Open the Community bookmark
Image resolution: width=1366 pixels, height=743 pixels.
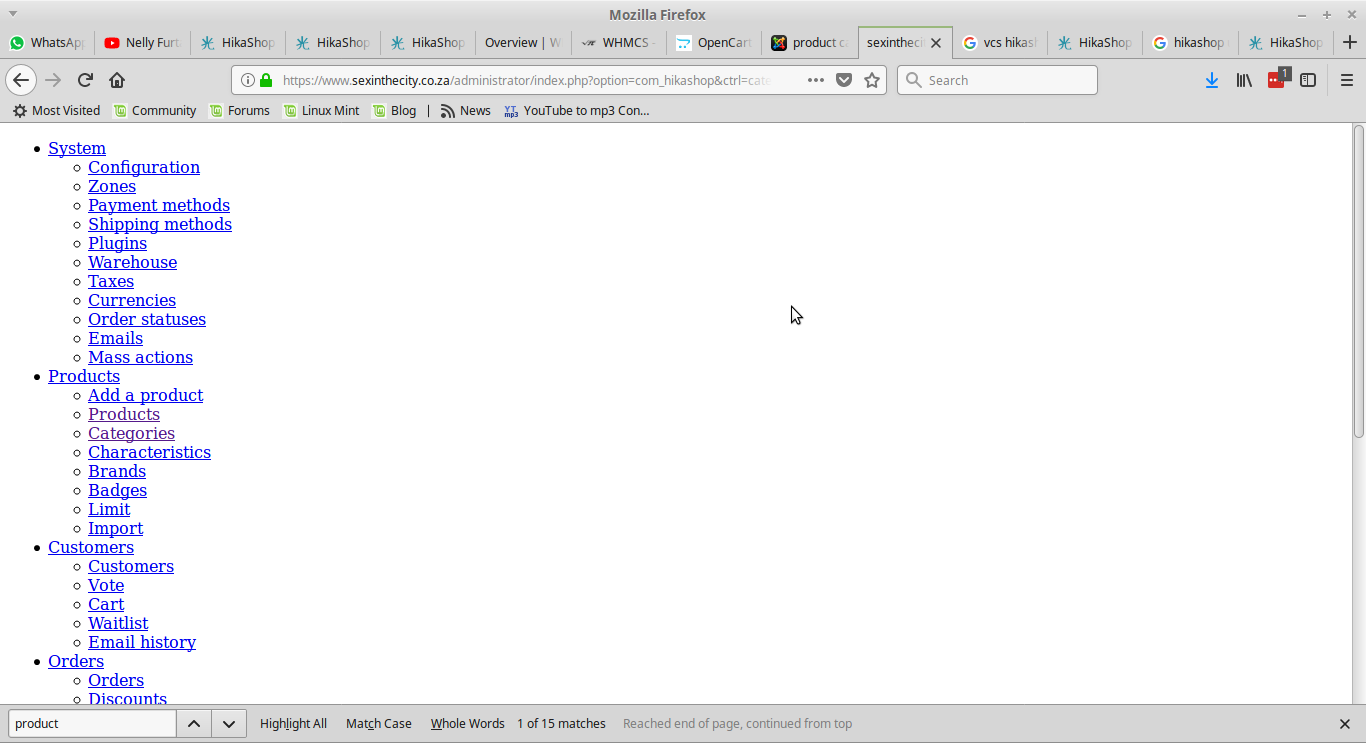(155, 110)
